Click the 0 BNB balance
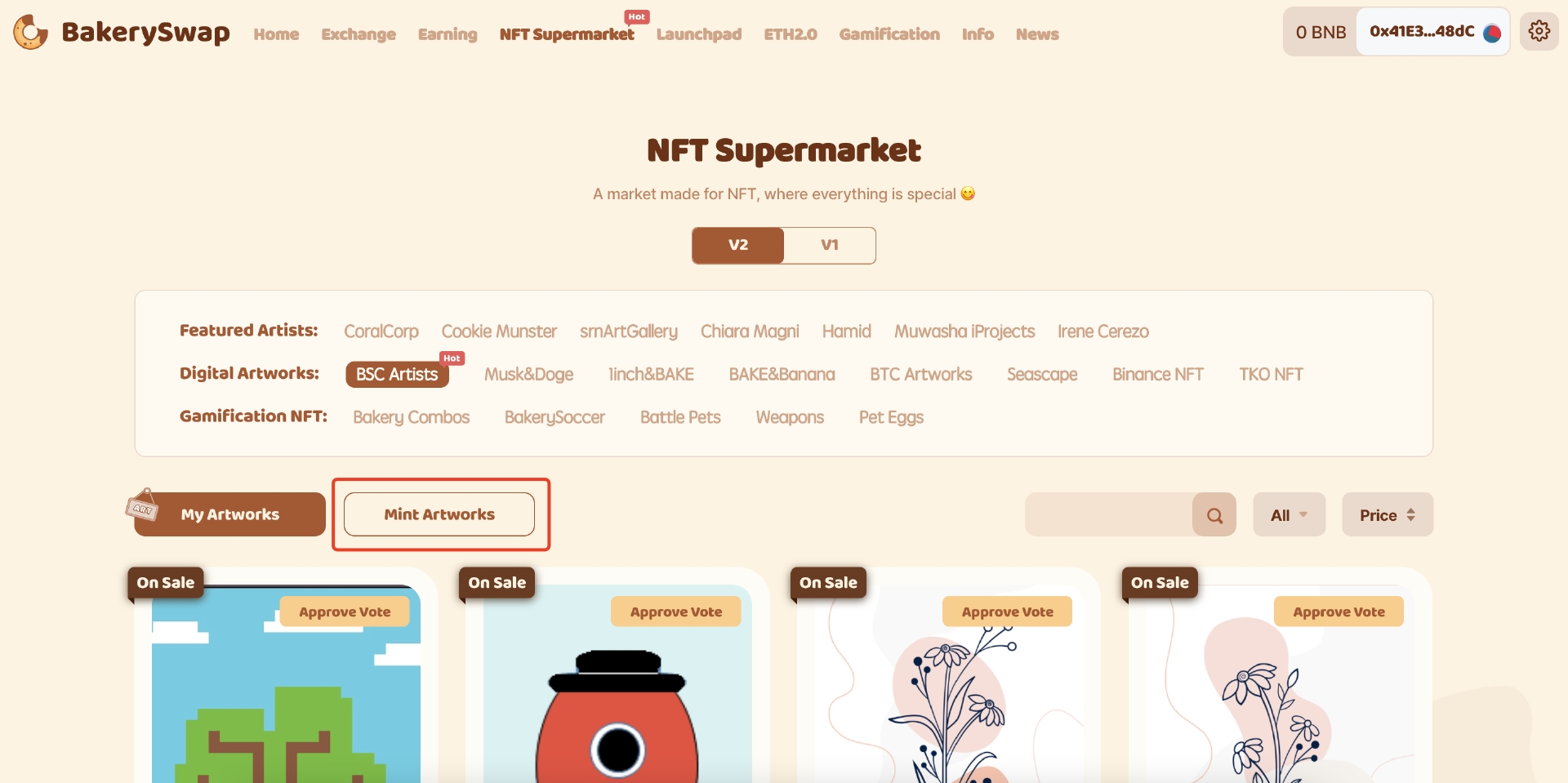 1321,33
